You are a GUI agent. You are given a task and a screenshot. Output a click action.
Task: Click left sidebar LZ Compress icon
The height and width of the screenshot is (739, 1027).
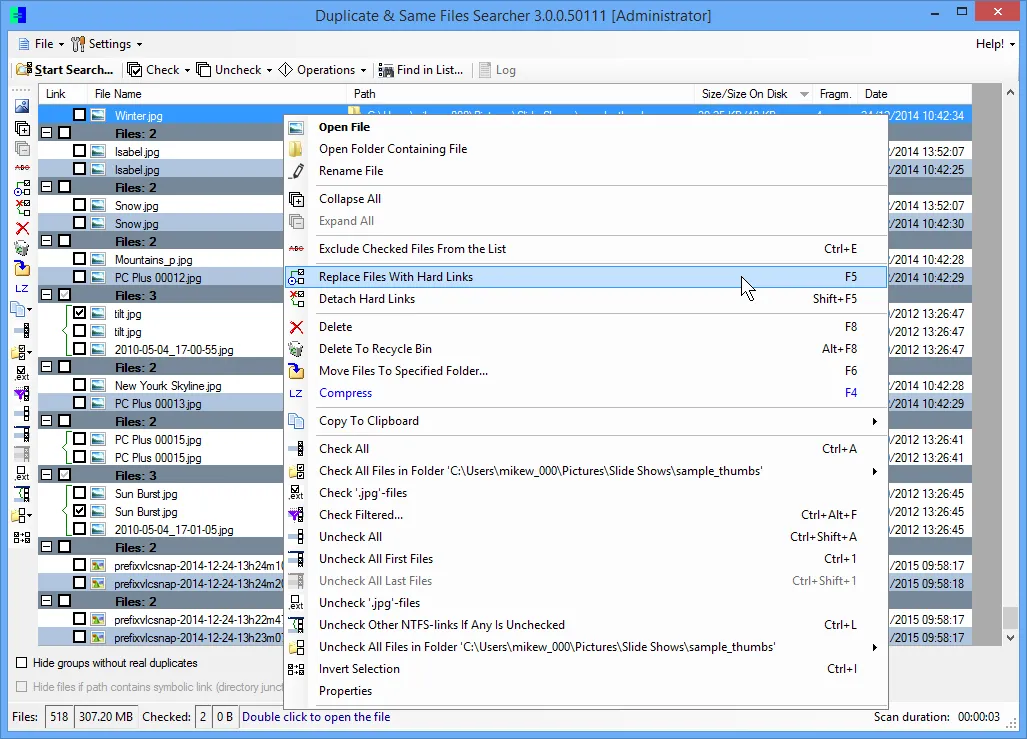[x=22, y=288]
